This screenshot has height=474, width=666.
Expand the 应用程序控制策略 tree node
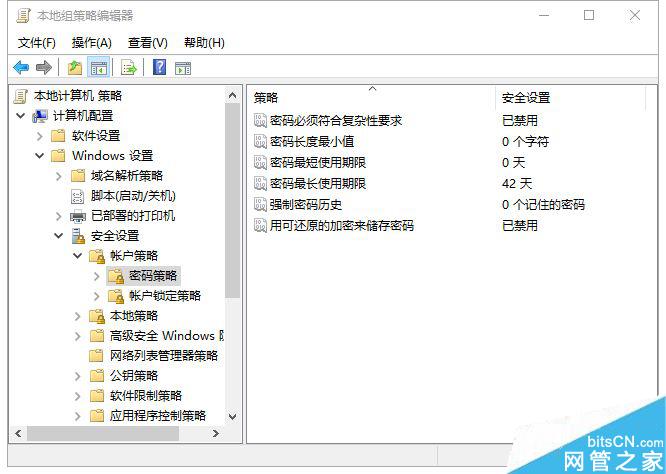[x=77, y=416]
